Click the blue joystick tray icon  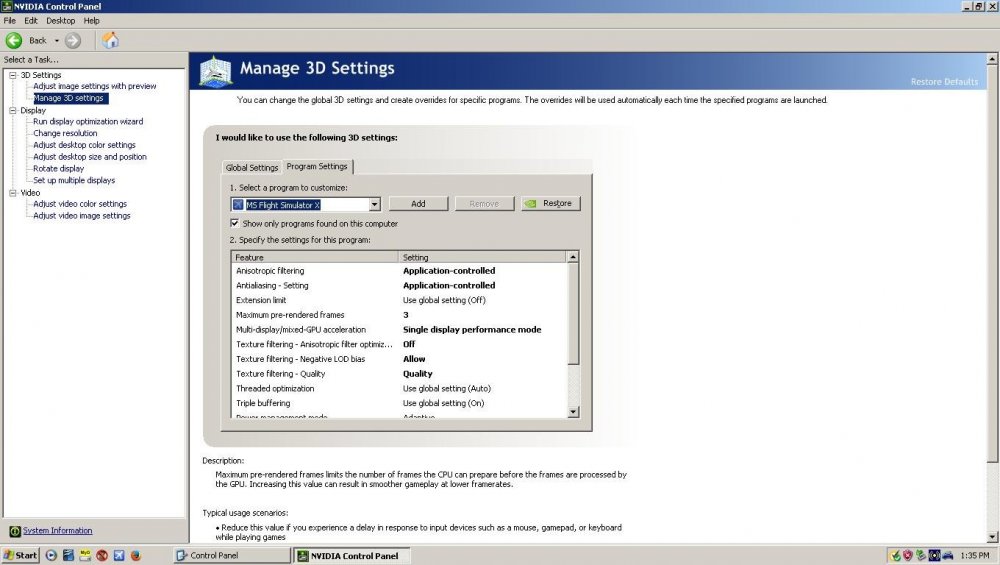pyautogui.click(x=948, y=555)
